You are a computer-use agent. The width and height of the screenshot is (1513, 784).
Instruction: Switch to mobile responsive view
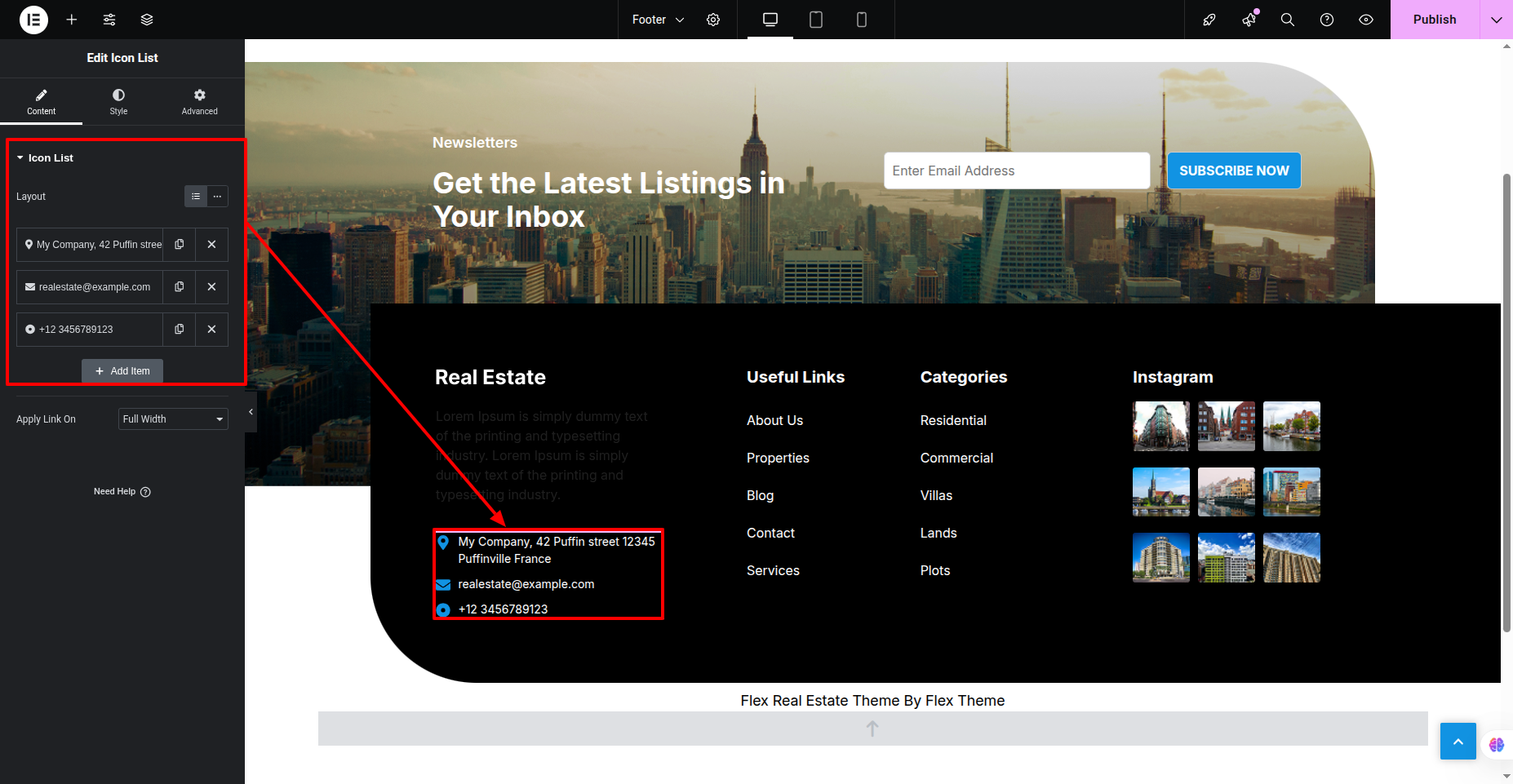pos(861,20)
